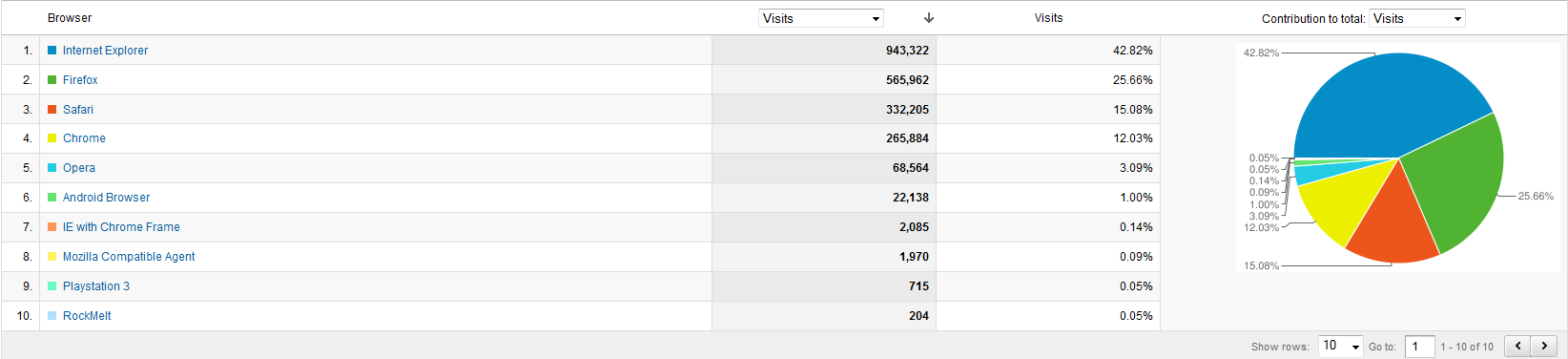Open the Show rows dropdown
Viewport: 1568px width, 359px height.
click(x=1341, y=346)
